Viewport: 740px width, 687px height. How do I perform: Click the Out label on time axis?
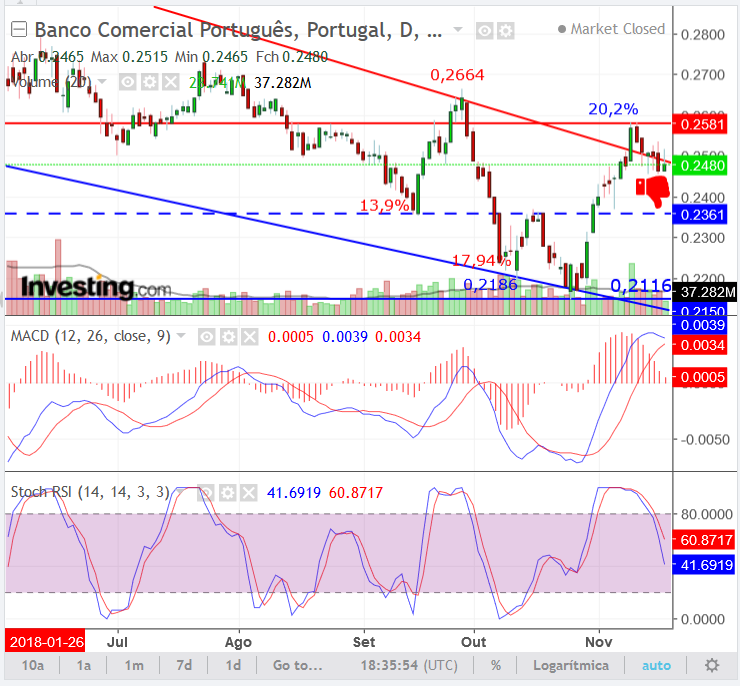(x=473, y=642)
